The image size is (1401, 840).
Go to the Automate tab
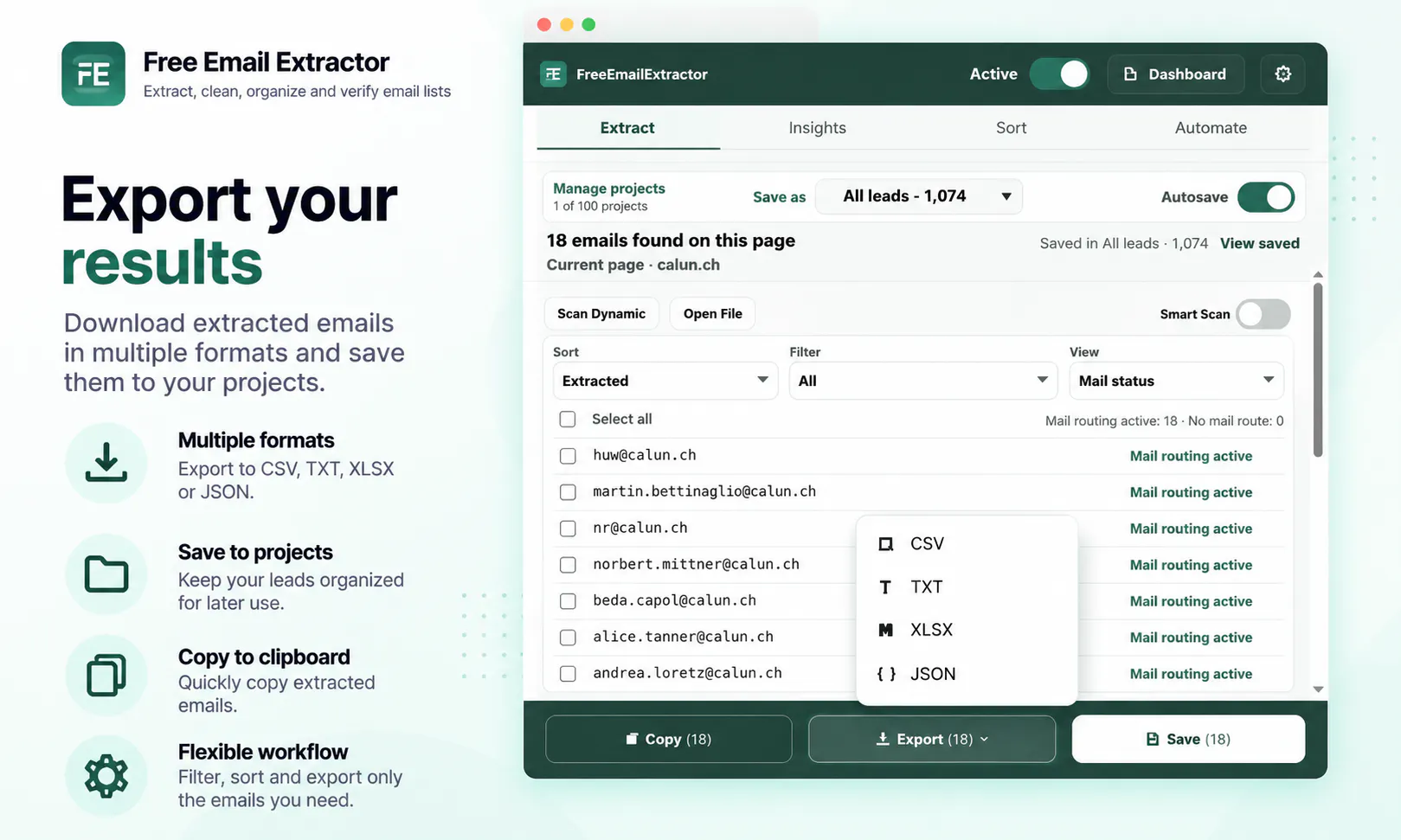click(1211, 128)
